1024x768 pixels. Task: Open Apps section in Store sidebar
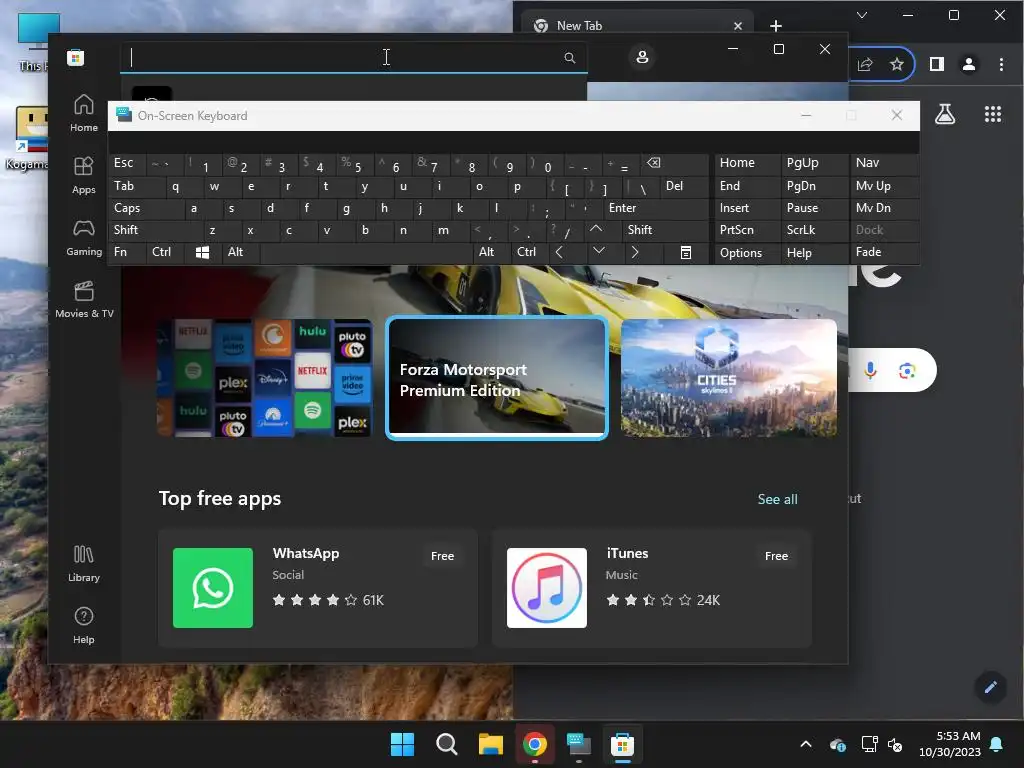tap(84, 175)
